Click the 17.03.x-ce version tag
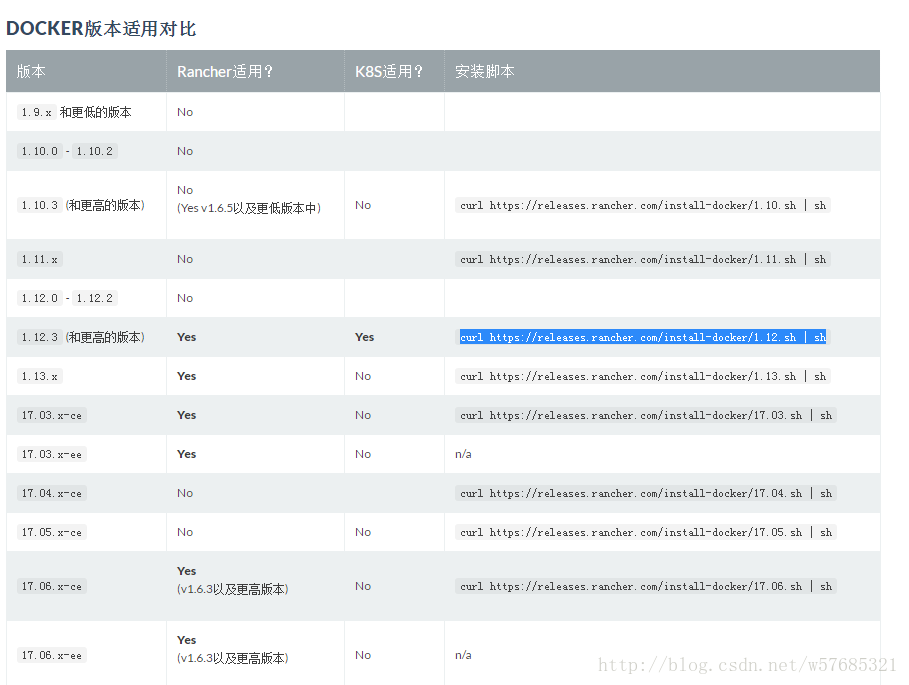 point(52,415)
